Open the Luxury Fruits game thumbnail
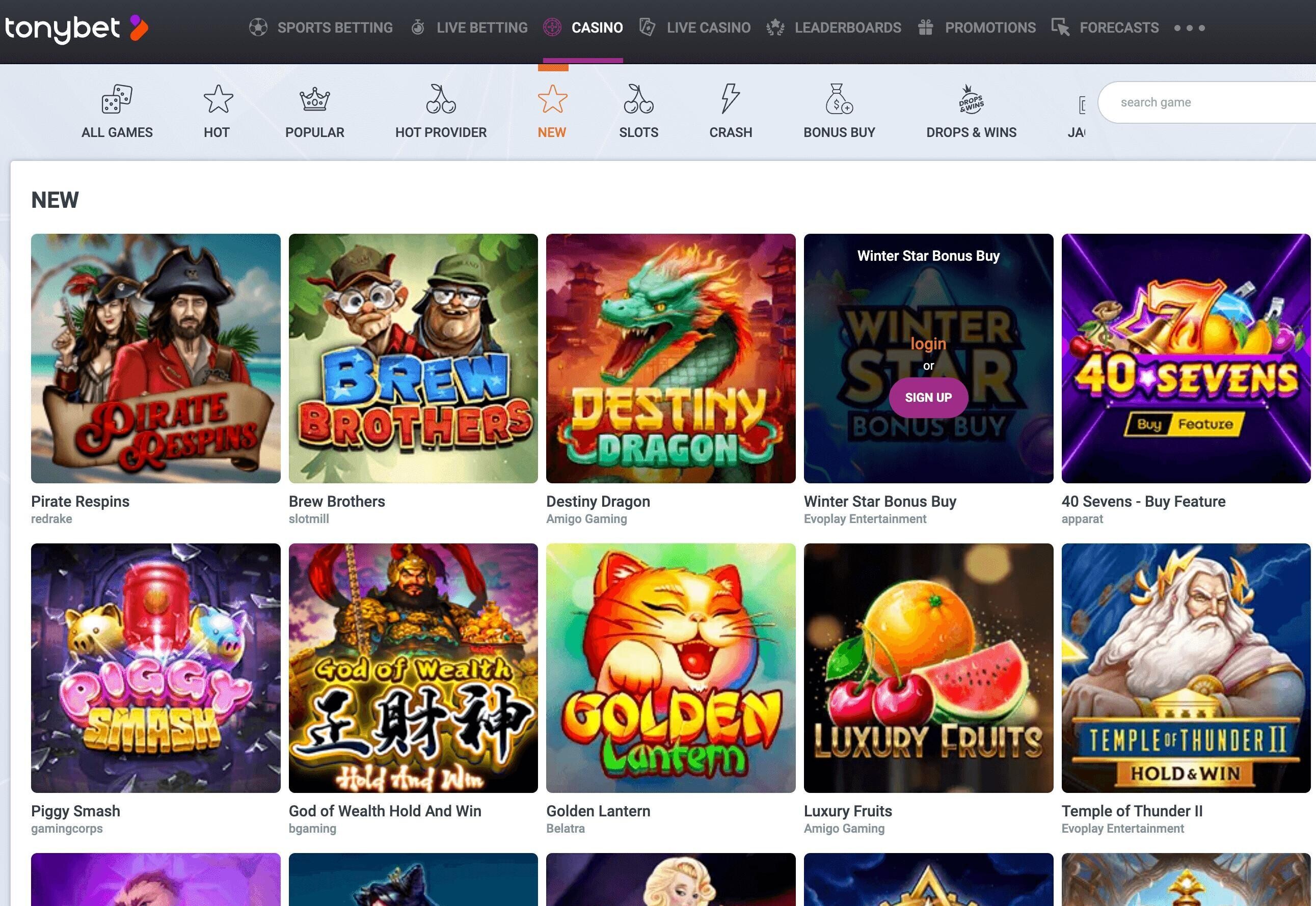Image resolution: width=1316 pixels, height=906 pixels. coord(928,668)
